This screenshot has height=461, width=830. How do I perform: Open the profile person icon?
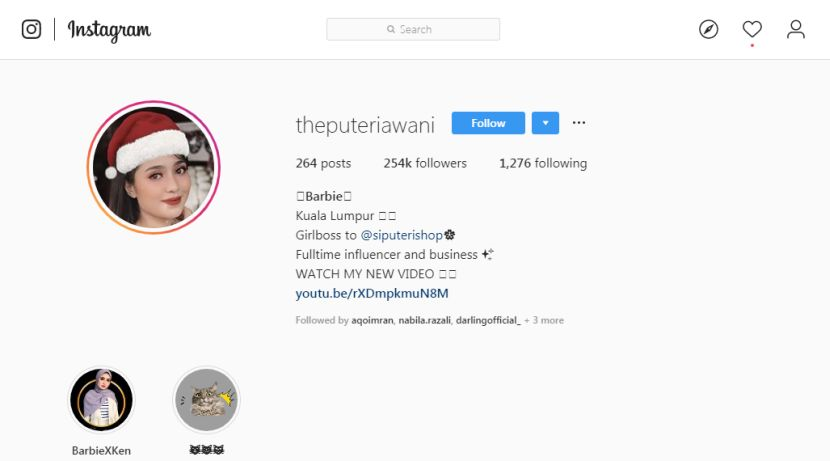click(796, 29)
